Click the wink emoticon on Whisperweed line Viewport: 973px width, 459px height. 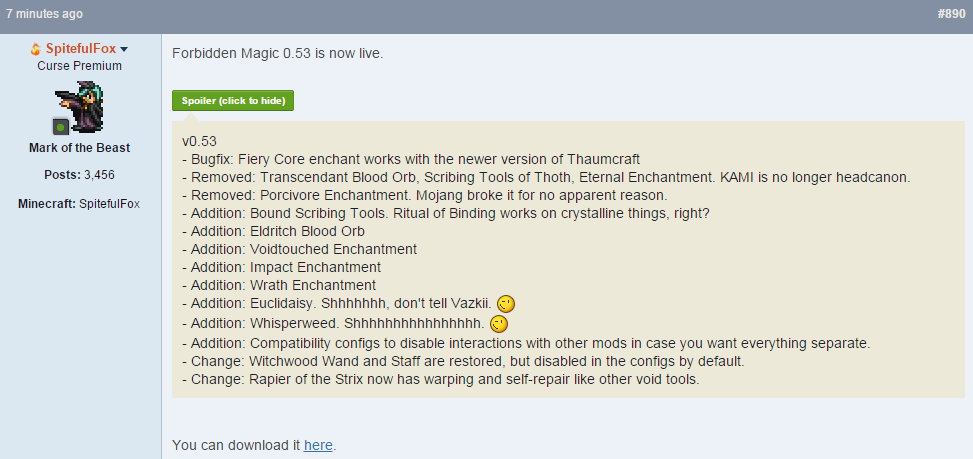pyautogui.click(x=499, y=324)
